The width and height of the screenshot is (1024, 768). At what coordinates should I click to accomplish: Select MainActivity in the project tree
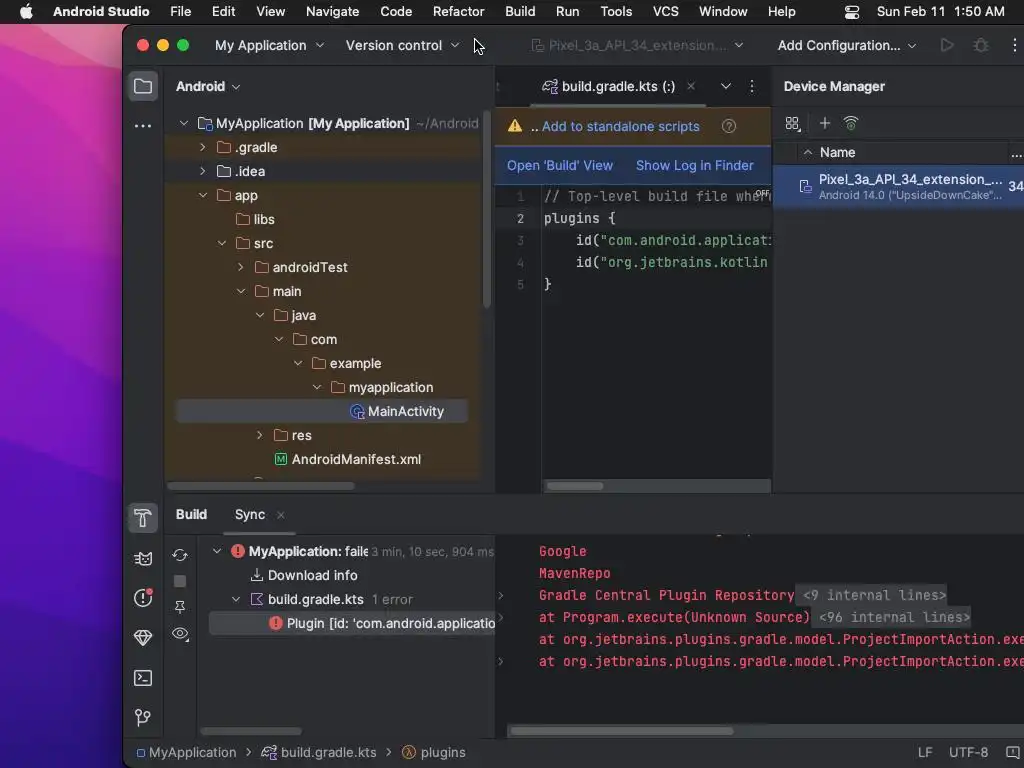click(x=322, y=411)
